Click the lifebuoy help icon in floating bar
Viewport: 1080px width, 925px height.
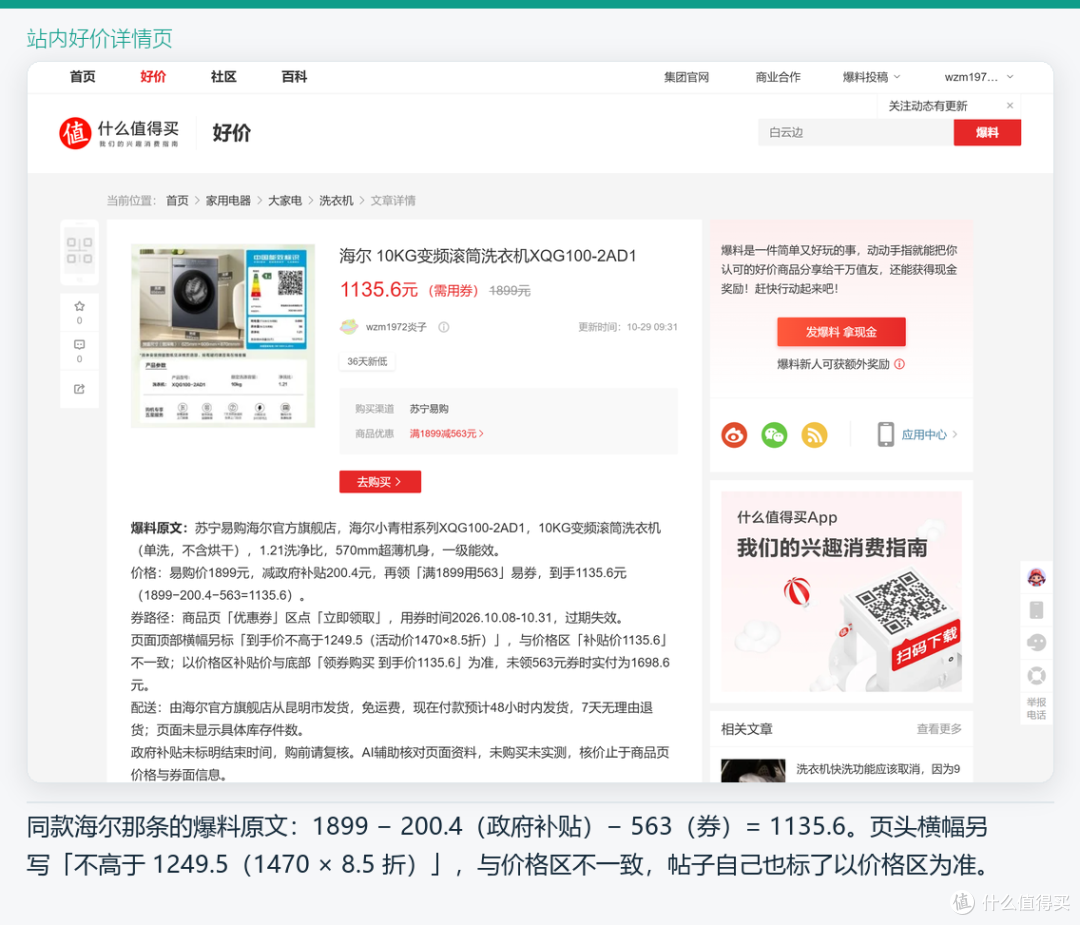(x=1036, y=676)
